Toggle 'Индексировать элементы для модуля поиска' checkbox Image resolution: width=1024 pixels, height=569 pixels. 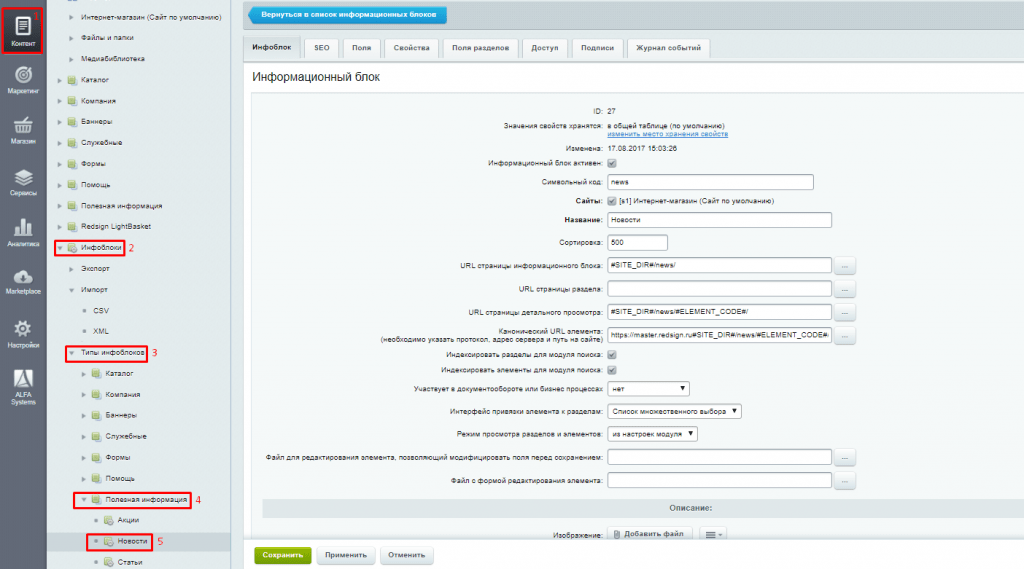coord(612,370)
